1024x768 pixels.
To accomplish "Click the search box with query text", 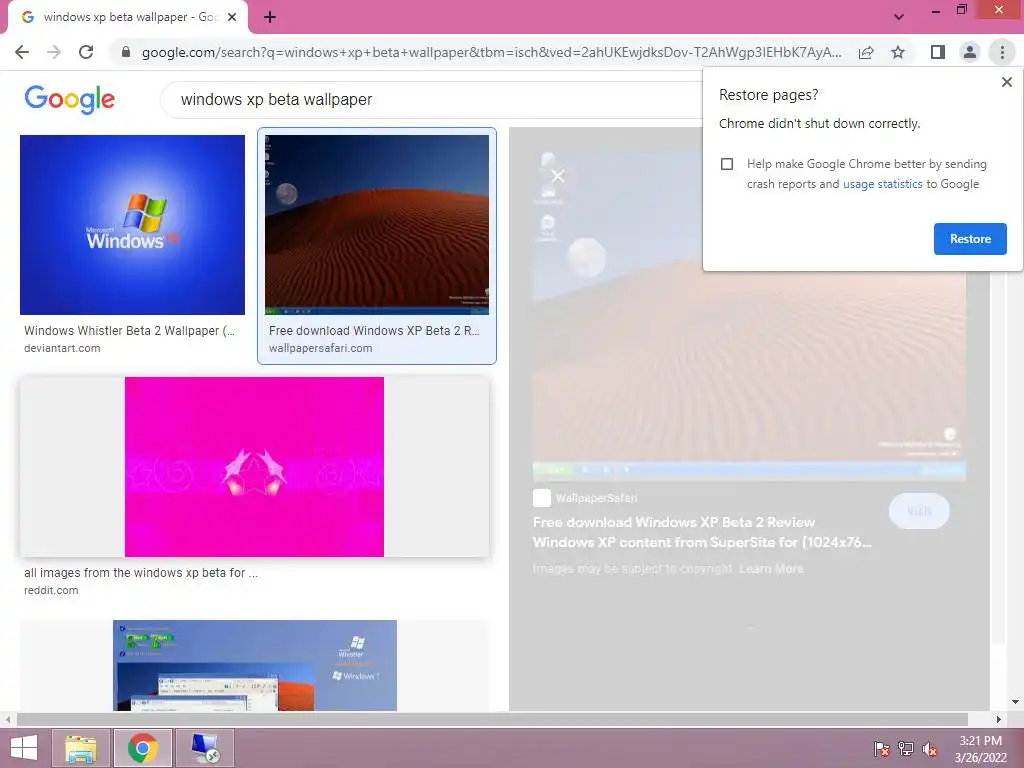I will (431, 100).
